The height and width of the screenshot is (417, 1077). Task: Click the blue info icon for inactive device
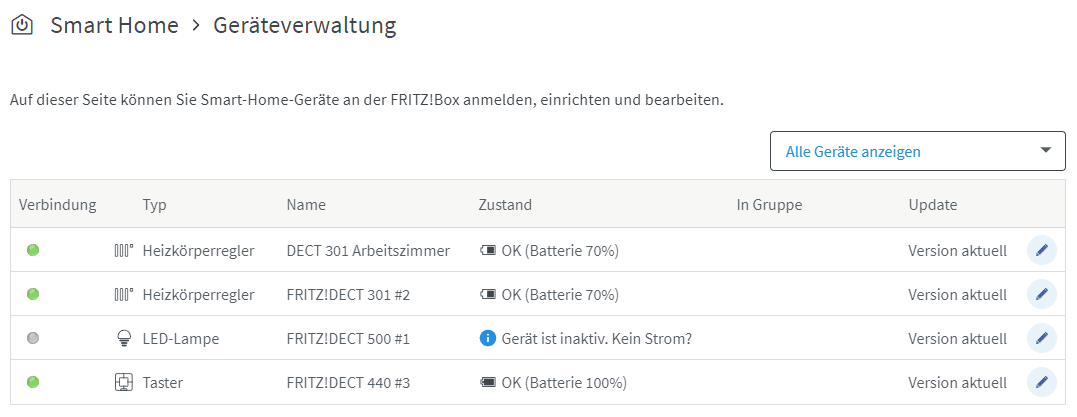click(488, 338)
